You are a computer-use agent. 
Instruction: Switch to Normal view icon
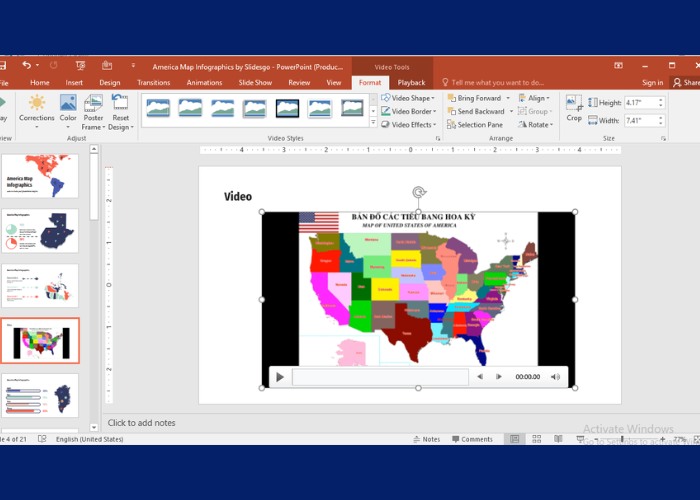coord(514,439)
